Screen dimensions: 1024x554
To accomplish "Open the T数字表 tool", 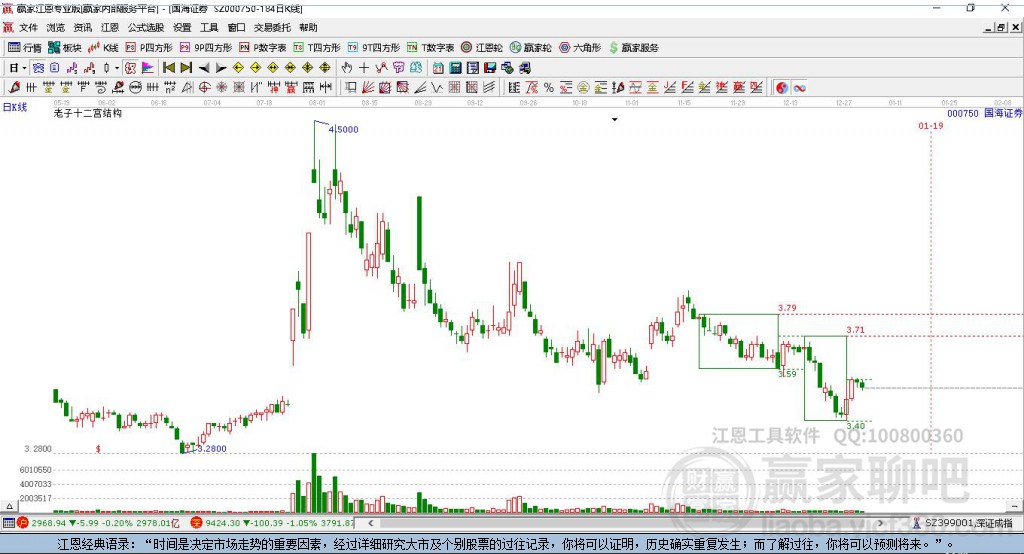I will coord(430,48).
